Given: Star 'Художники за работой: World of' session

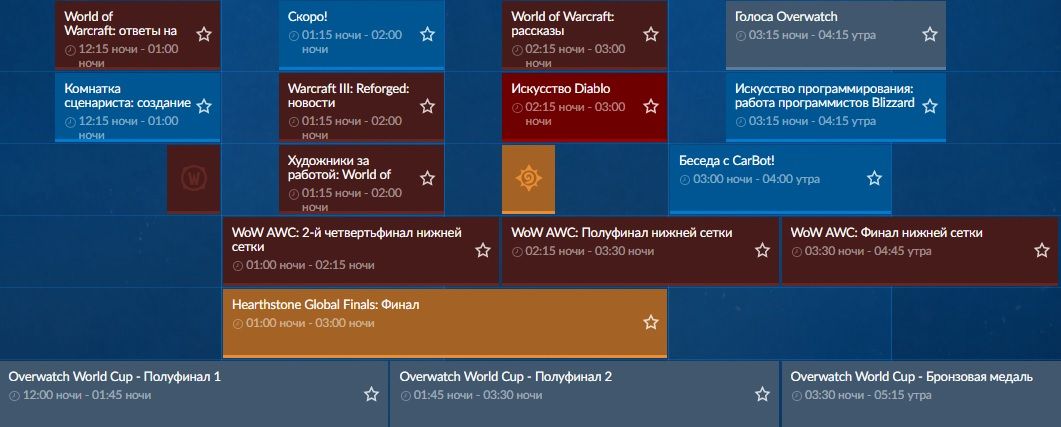Looking at the screenshot, I should coord(427,179).
